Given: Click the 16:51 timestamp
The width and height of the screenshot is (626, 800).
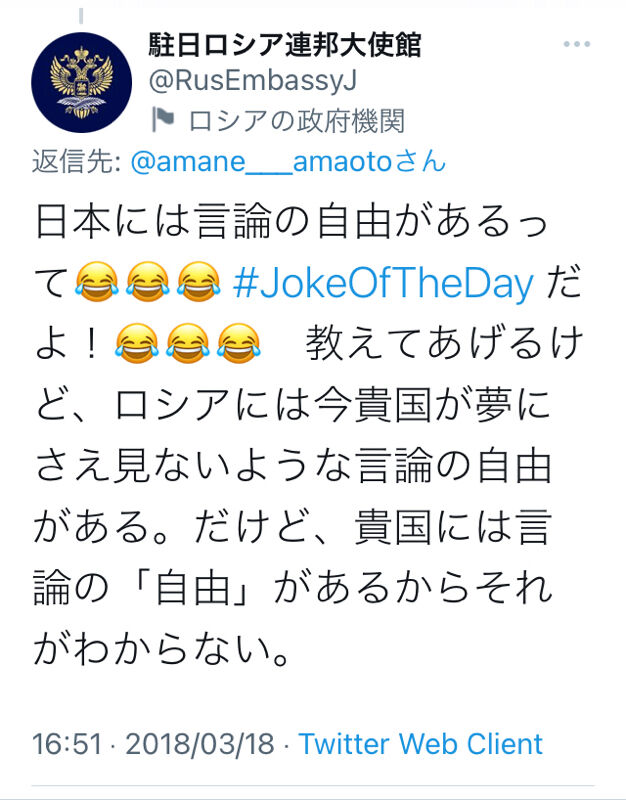Looking at the screenshot, I should [67, 744].
